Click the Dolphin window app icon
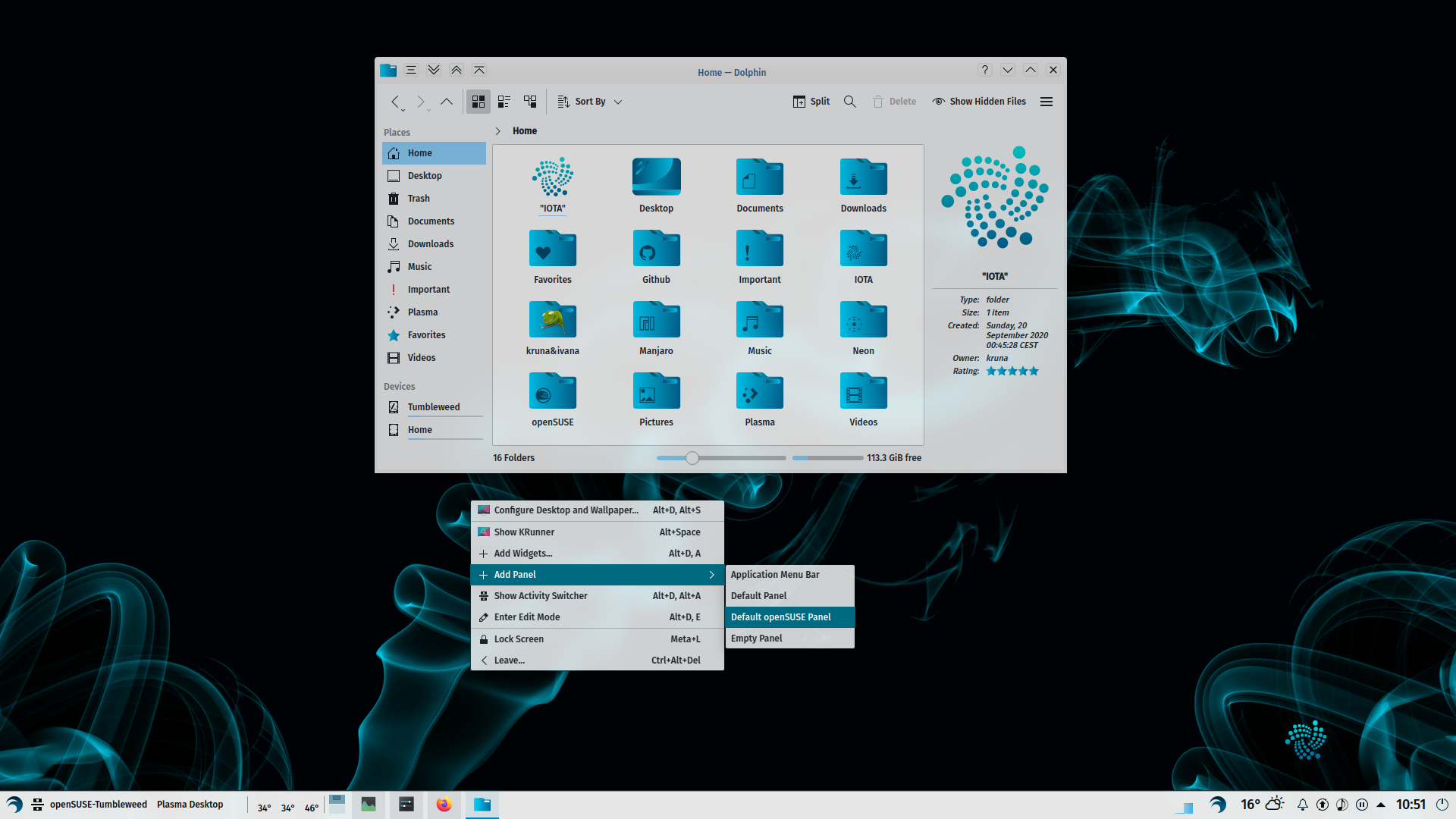Image resolution: width=1456 pixels, height=819 pixels. point(388,70)
